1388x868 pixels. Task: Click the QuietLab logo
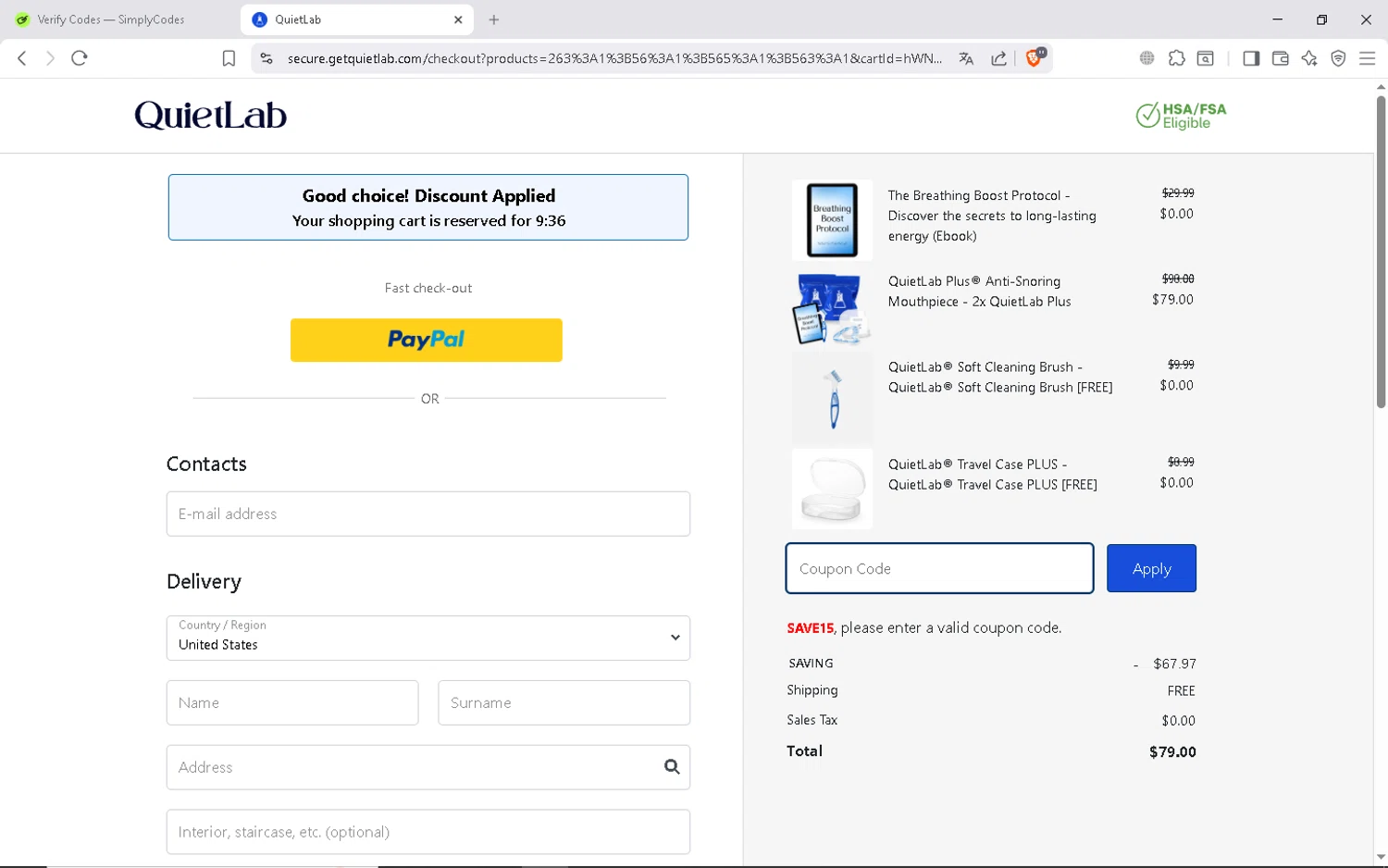[x=210, y=115]
